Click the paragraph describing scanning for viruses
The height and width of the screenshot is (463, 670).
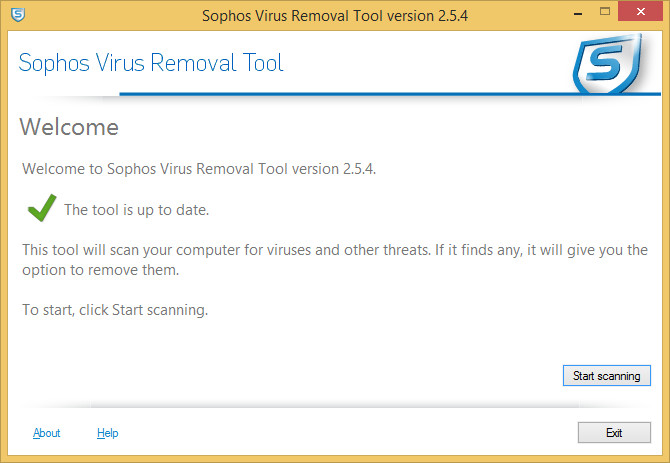coord(335,260)
